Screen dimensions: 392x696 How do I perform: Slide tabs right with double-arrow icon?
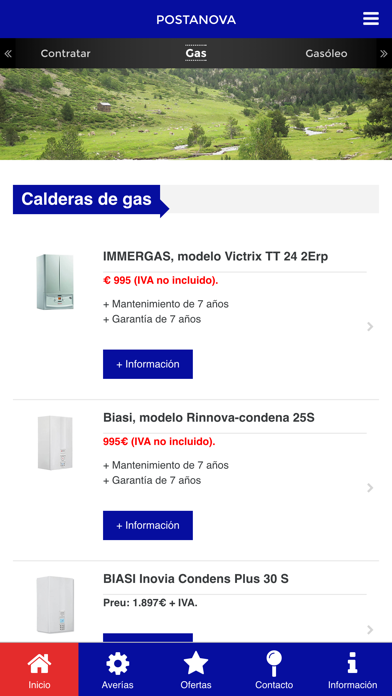(384, 53)
